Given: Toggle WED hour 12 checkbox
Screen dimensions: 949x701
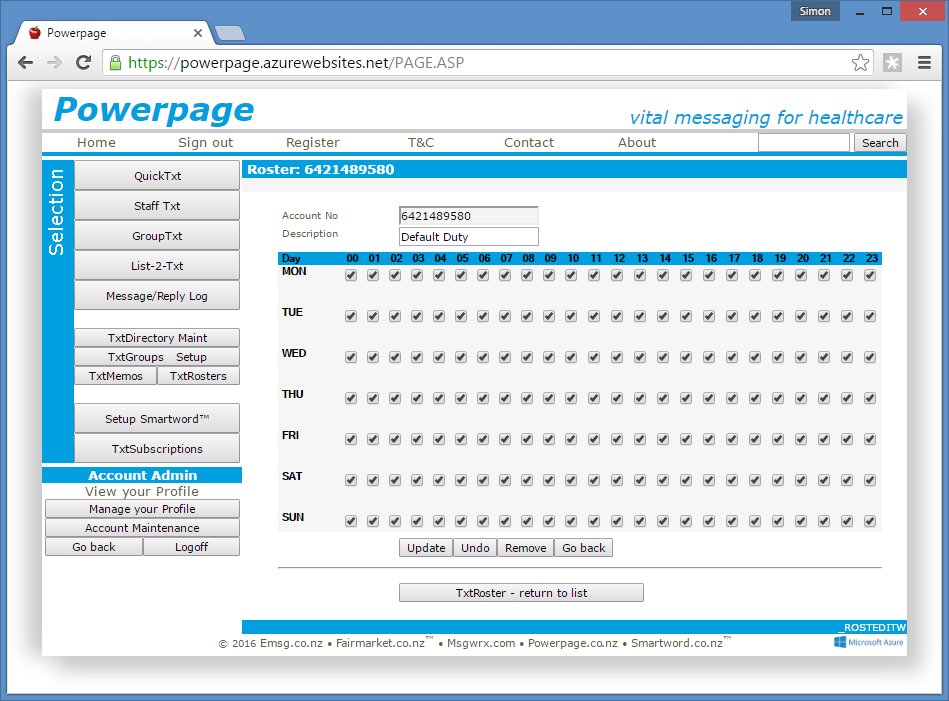Looking at the screenshot, I should click(x=617, y=357).
